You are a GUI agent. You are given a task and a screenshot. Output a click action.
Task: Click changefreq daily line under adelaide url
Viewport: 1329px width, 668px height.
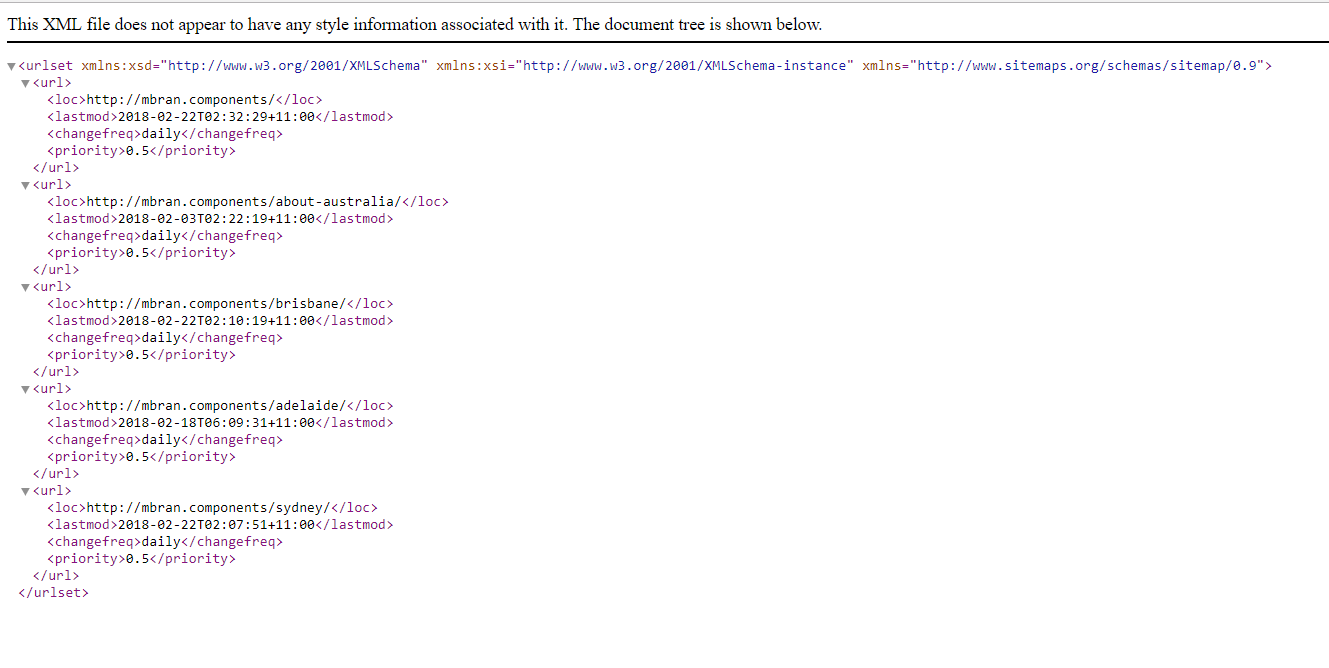165,439
